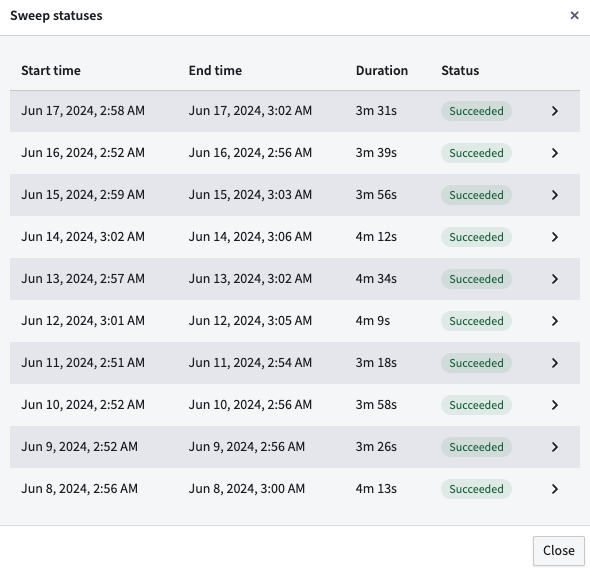
Task: Select Succeeded badge for Jun 10 sweep
Action: [476, 405]
